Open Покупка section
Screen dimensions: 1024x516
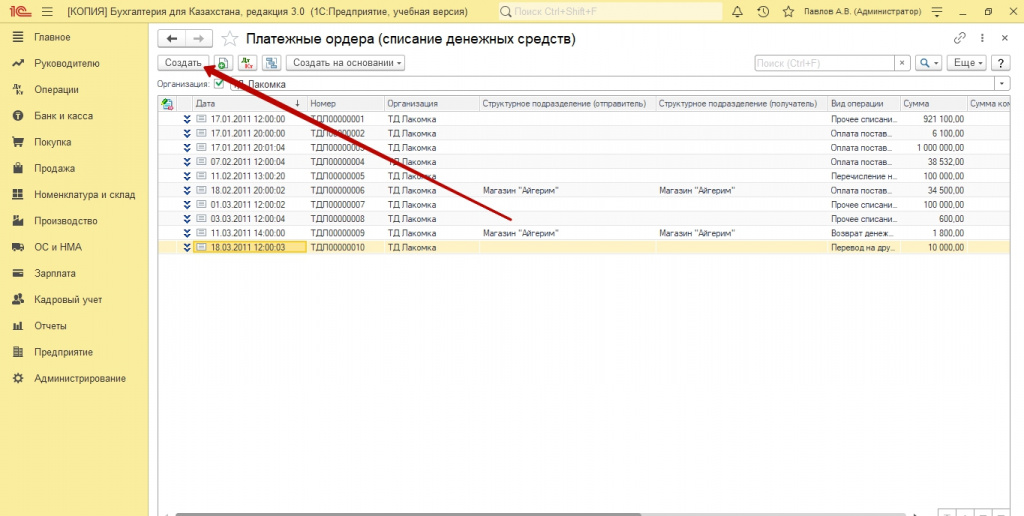pos(52,142)
